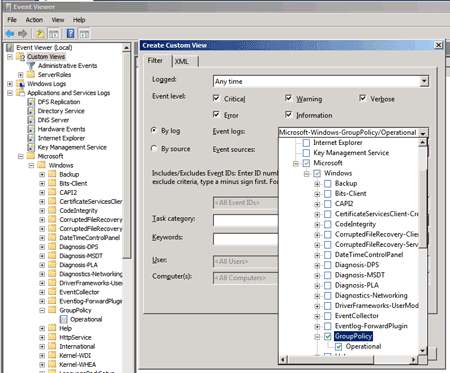Uncheck the Error event level checkbox
The image size is (450, 373).
click(x=216, y=115)
